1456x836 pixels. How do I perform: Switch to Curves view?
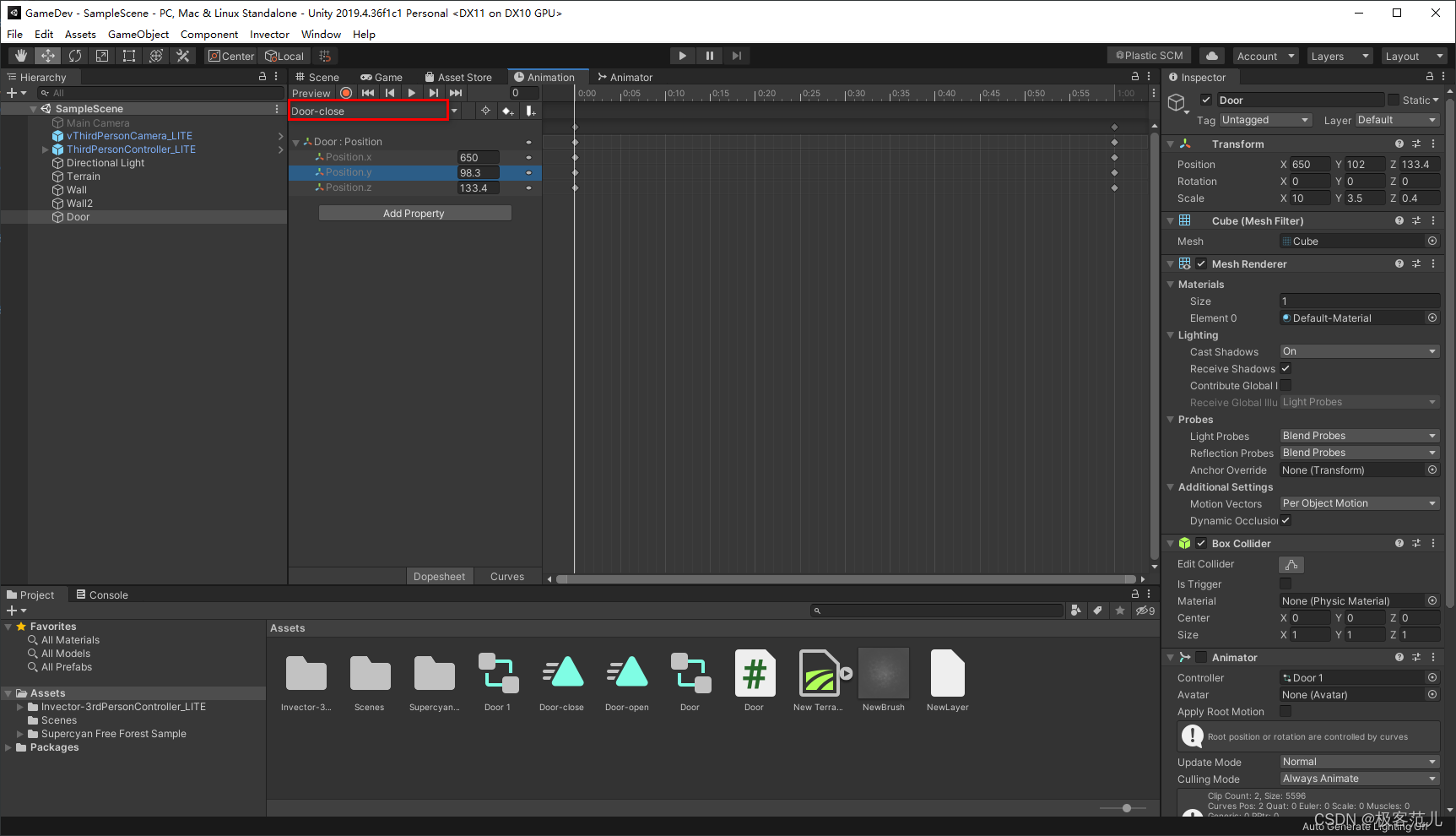[x=507, y=577]
